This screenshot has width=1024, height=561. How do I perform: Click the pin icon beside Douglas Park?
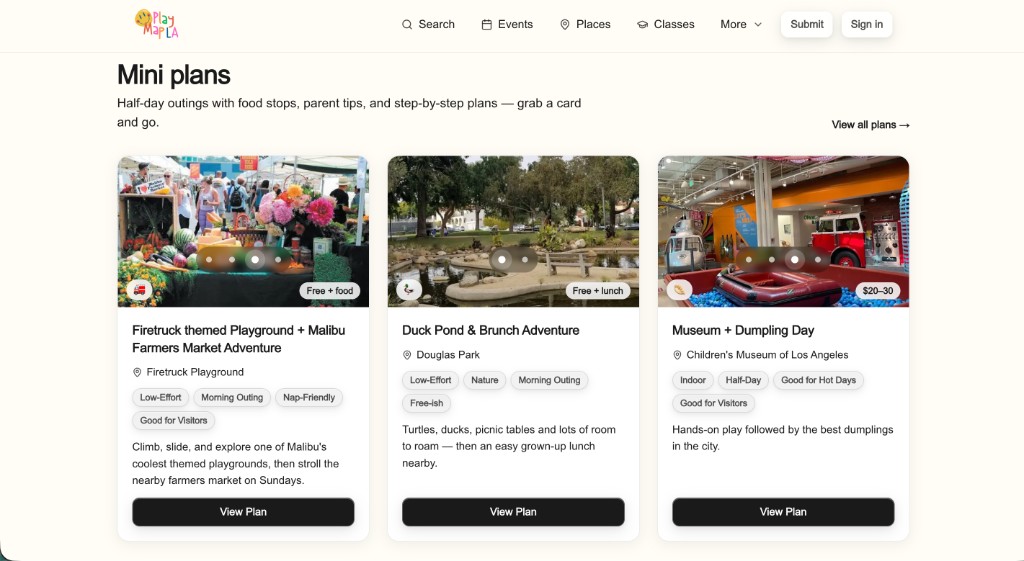click(x=407, y=355)
